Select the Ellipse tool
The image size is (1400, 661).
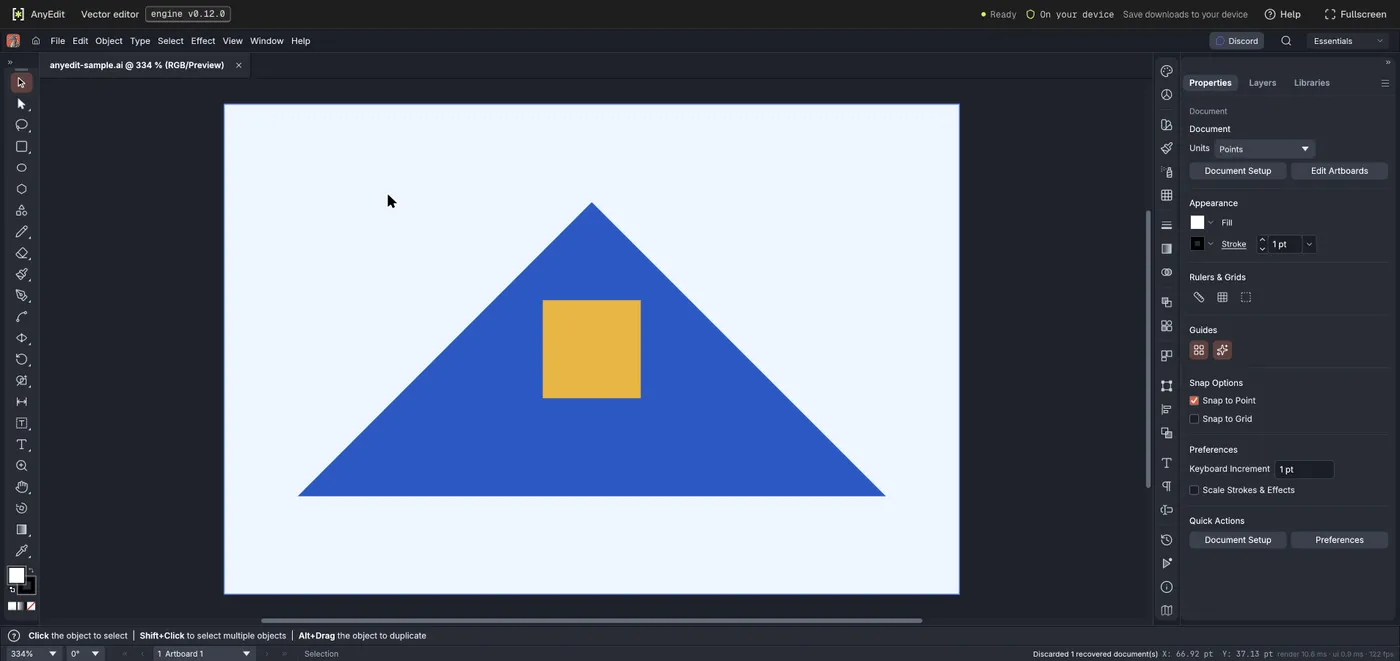tap(21, 168)
